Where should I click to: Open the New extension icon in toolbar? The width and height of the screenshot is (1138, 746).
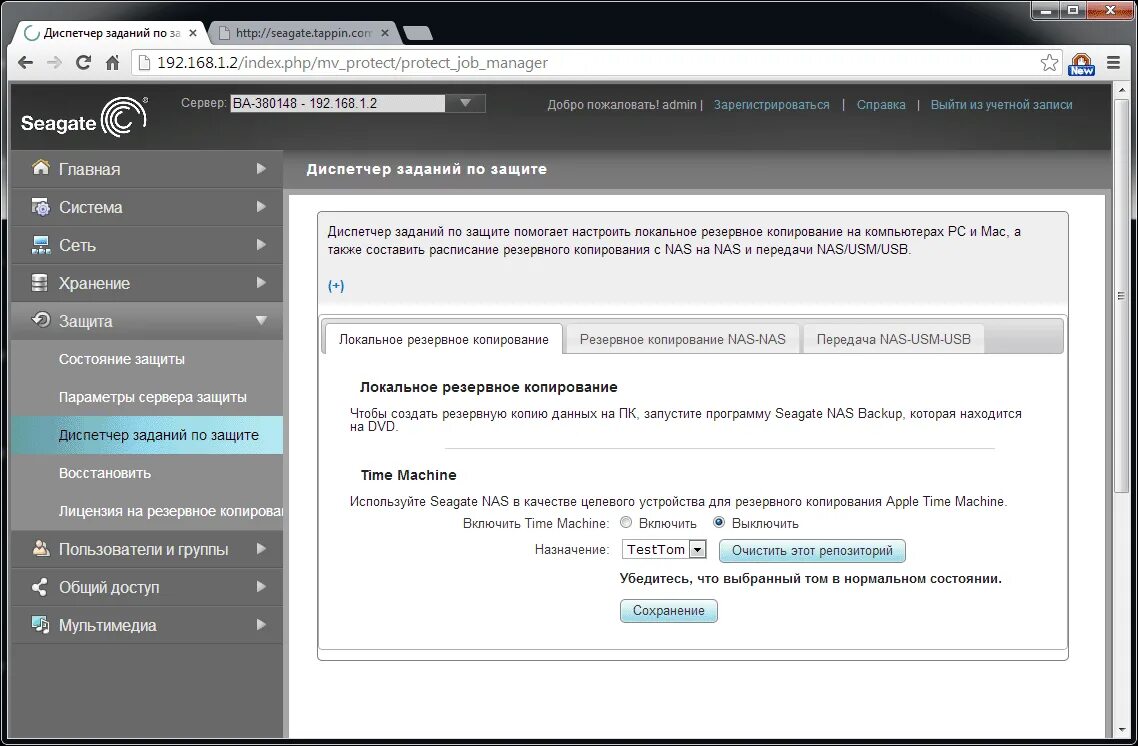1081,64
